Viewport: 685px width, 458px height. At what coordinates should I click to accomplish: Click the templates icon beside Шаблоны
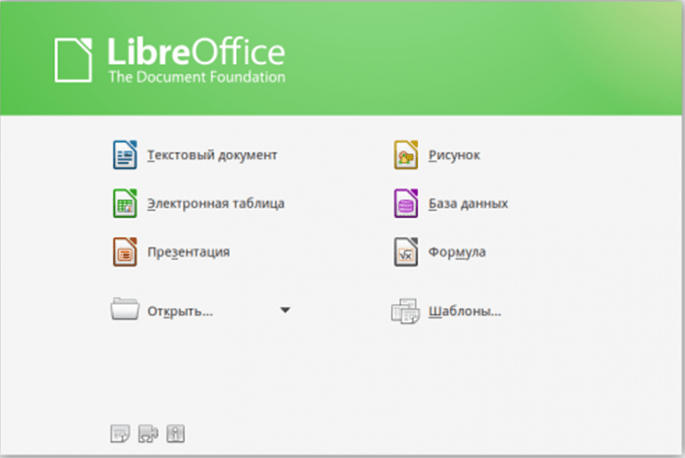[405, 311]
